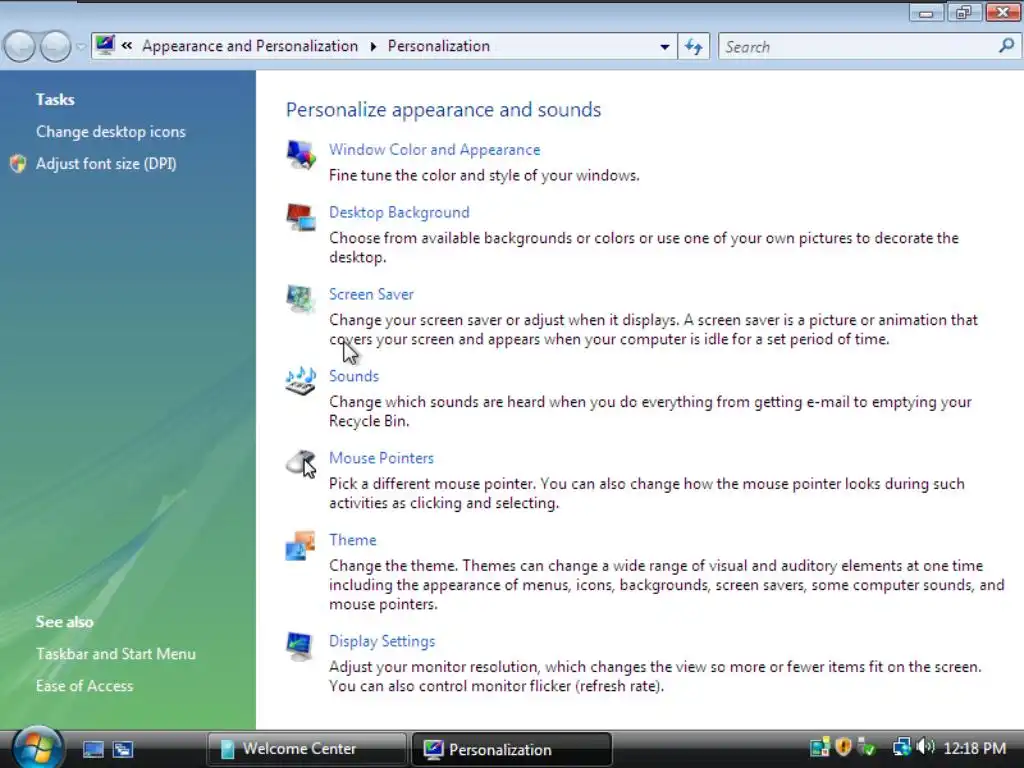Click the Forward navigation arrow button
The width and height of the screenshot is (1024, 768).
coord(56,47)
